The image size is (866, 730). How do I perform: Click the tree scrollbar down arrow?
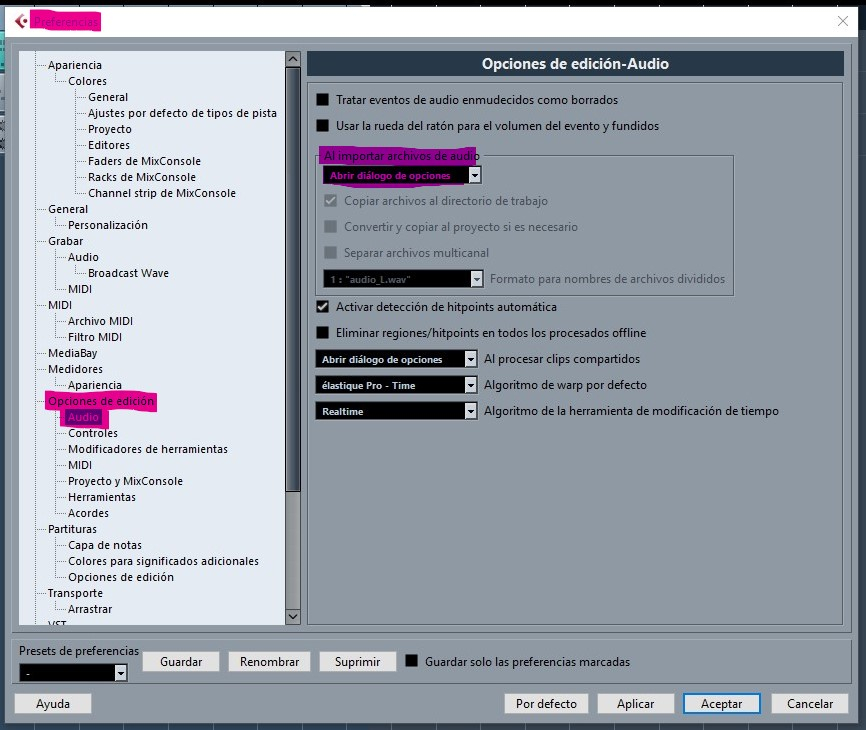[293, 616]
